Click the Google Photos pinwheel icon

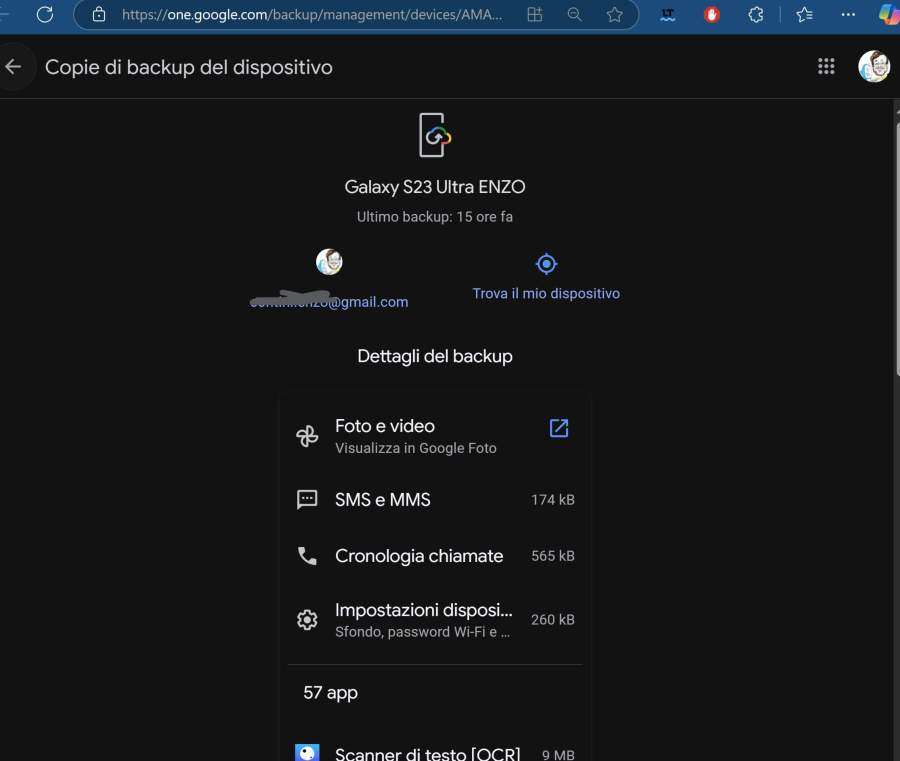(307, 436)
